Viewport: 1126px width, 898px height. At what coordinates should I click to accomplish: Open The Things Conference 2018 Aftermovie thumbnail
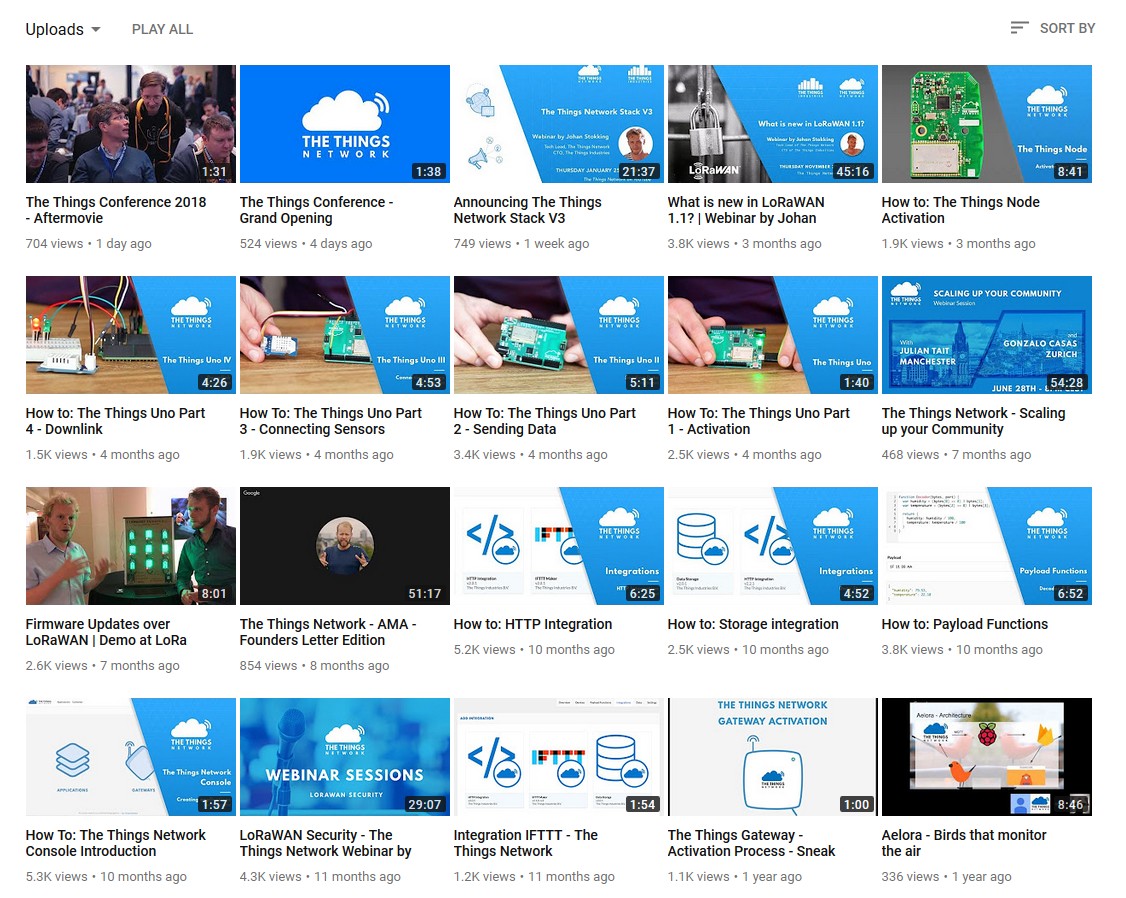(131, 124)
